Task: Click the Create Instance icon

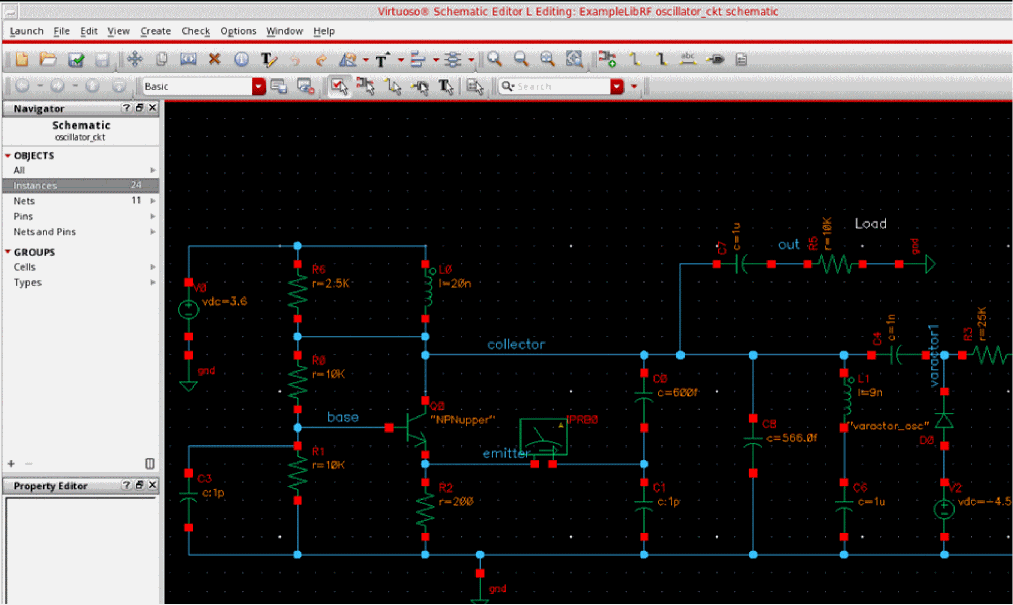Action: click(607, 60)
